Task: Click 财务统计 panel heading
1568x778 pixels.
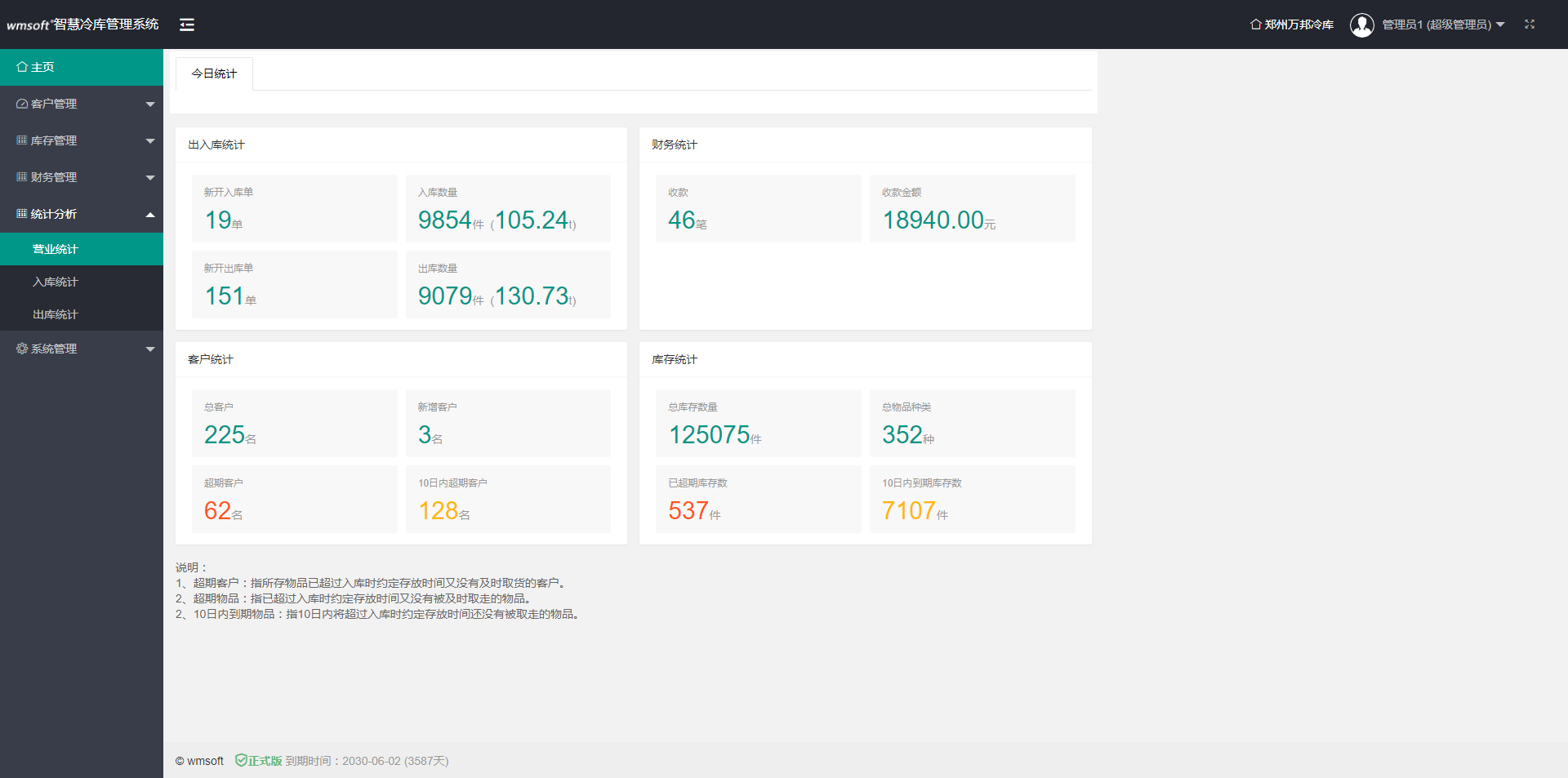Action: click(675, 144)
